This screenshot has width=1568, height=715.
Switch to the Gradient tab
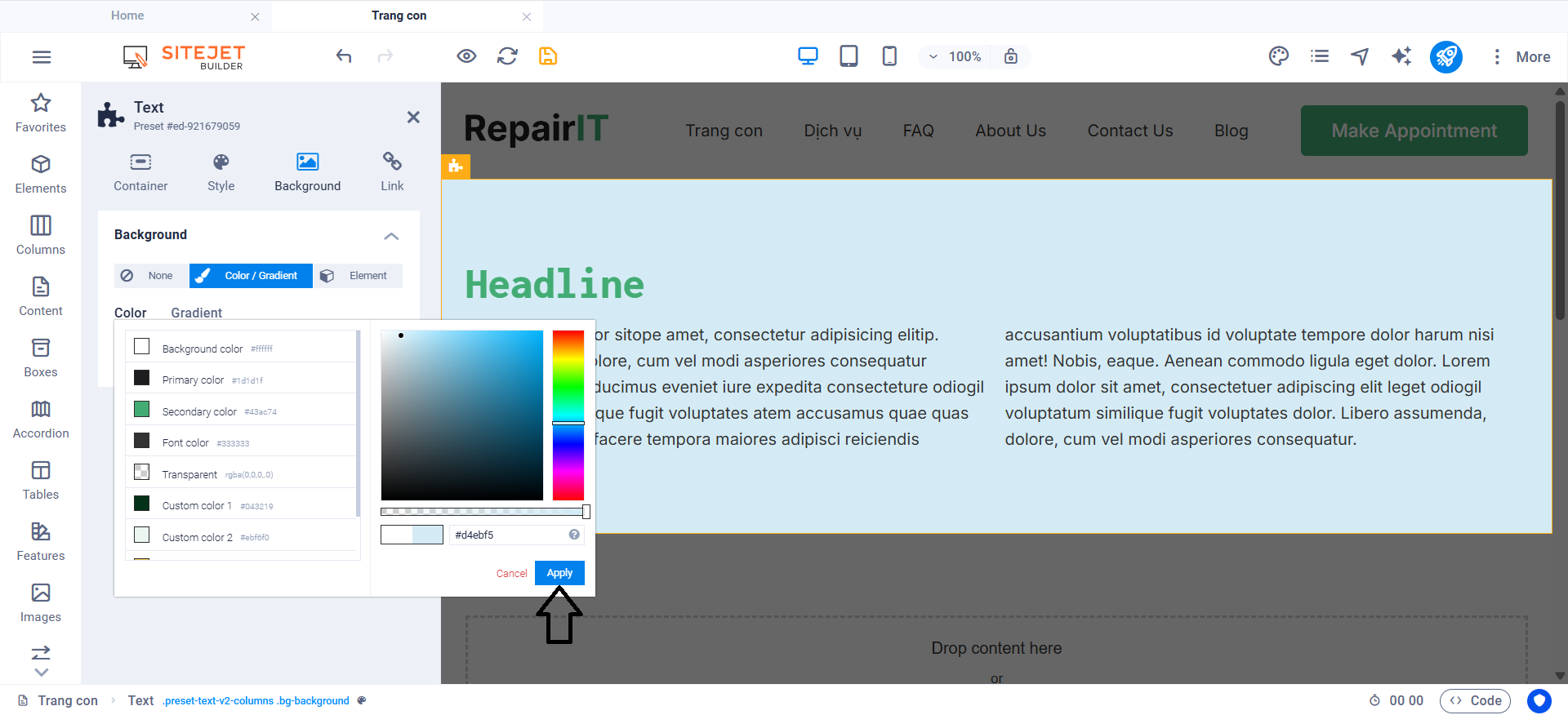196,313
